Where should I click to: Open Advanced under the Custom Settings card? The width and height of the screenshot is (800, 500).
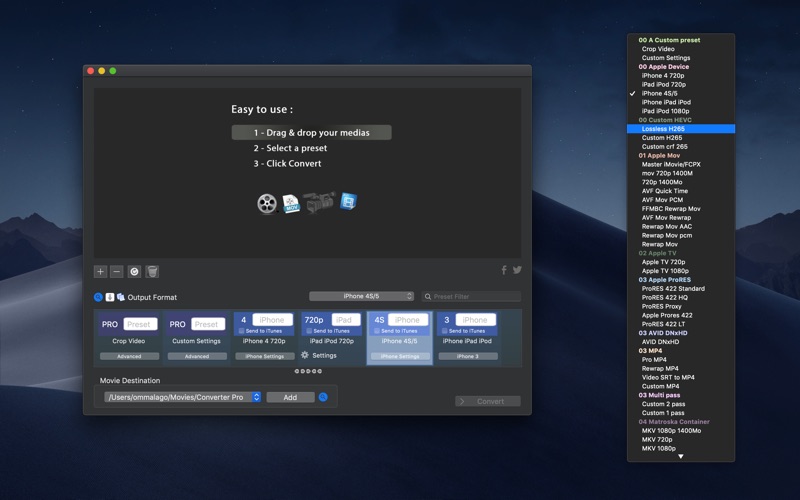(x=197, y=356)
